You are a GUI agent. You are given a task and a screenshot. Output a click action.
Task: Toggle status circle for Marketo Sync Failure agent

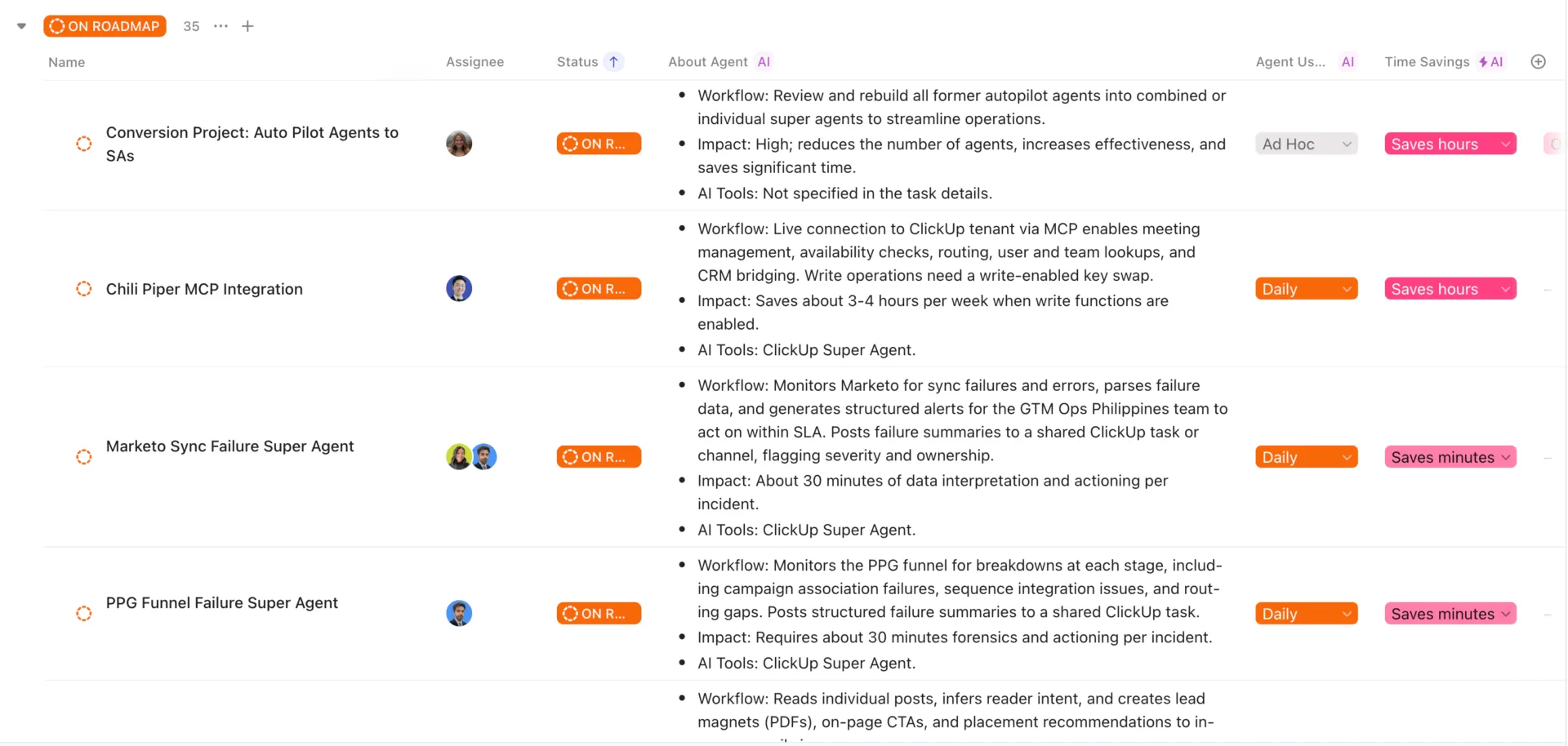83,457
